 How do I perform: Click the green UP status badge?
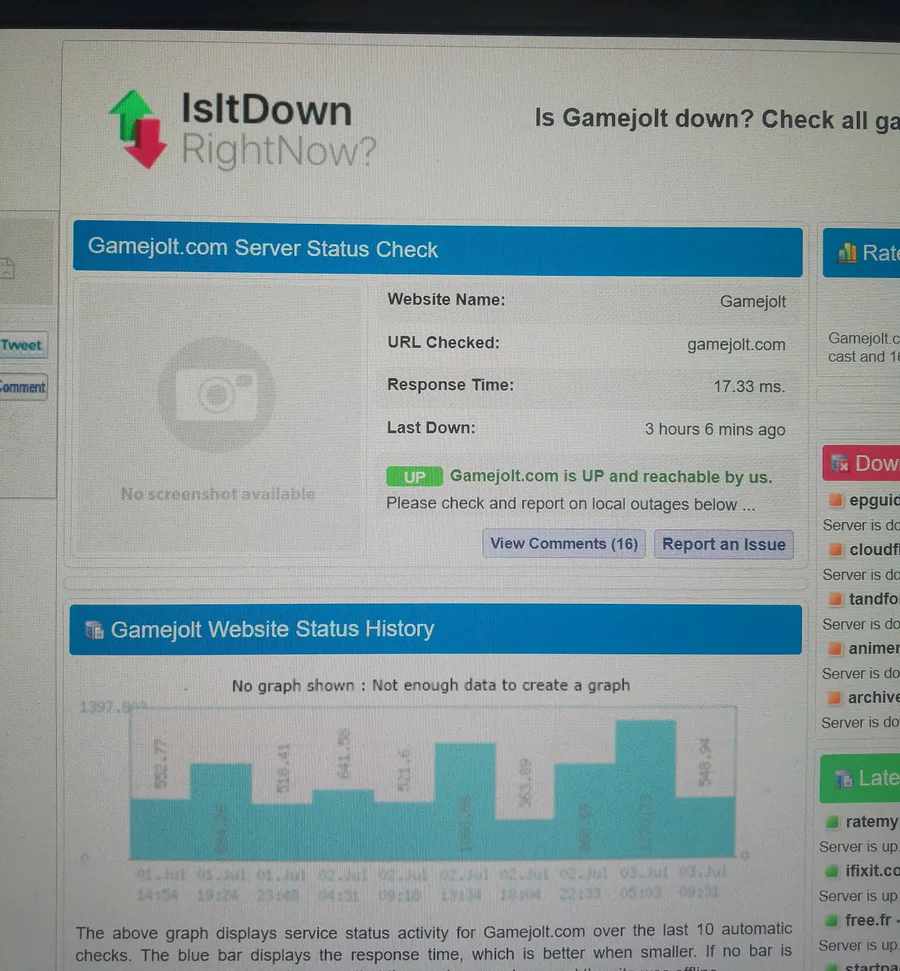tap(414, 477)
